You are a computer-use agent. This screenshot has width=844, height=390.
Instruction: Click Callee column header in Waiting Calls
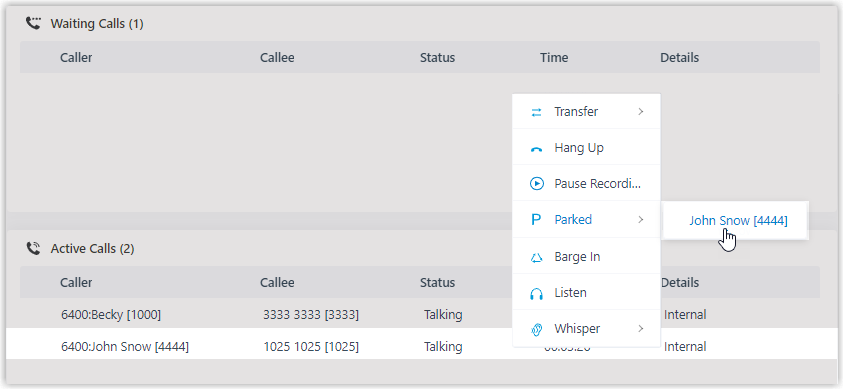(x=277, y=58)
